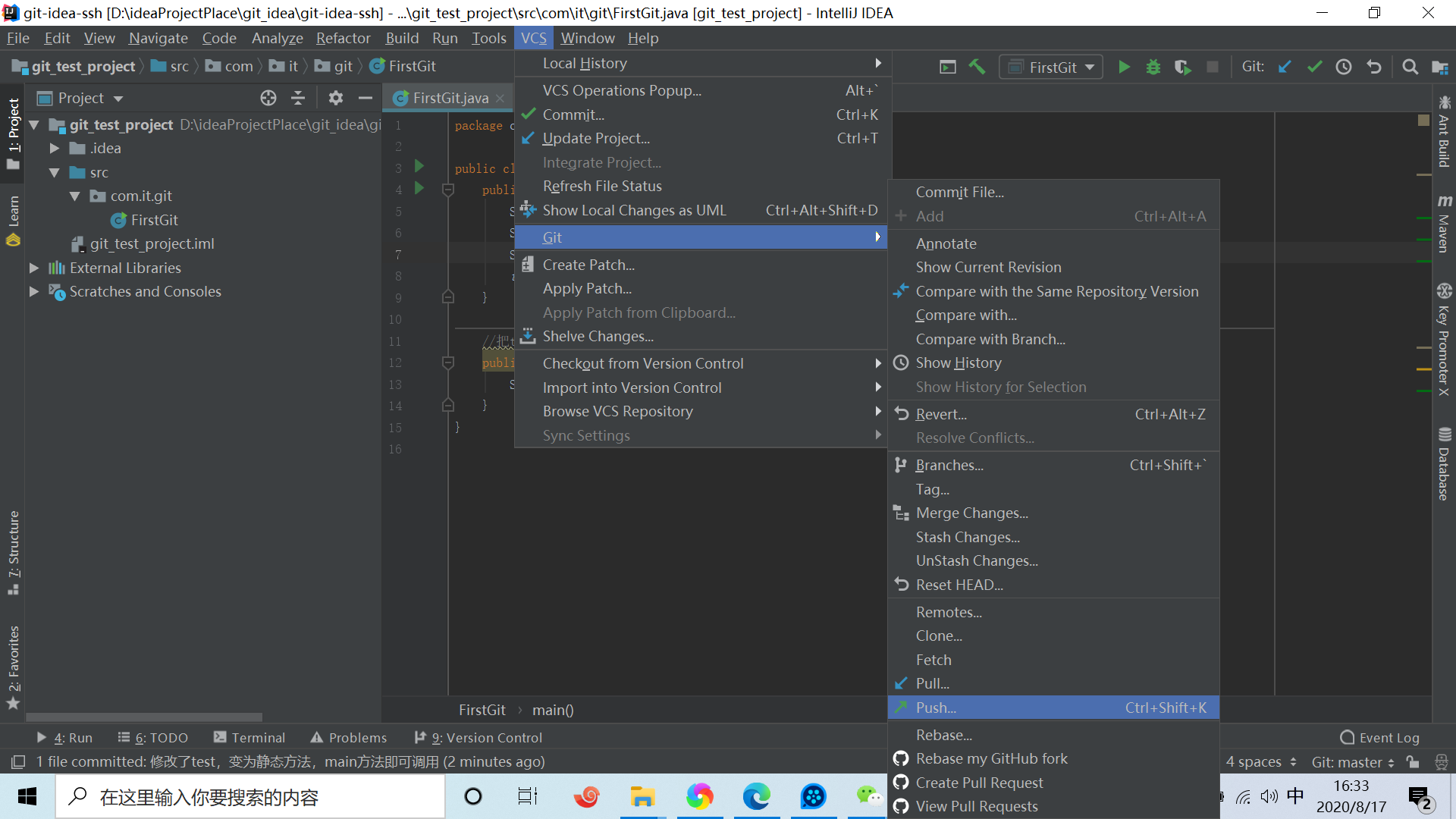
Task: Open Microsoft Edge from taskbar
Action: 756,796
